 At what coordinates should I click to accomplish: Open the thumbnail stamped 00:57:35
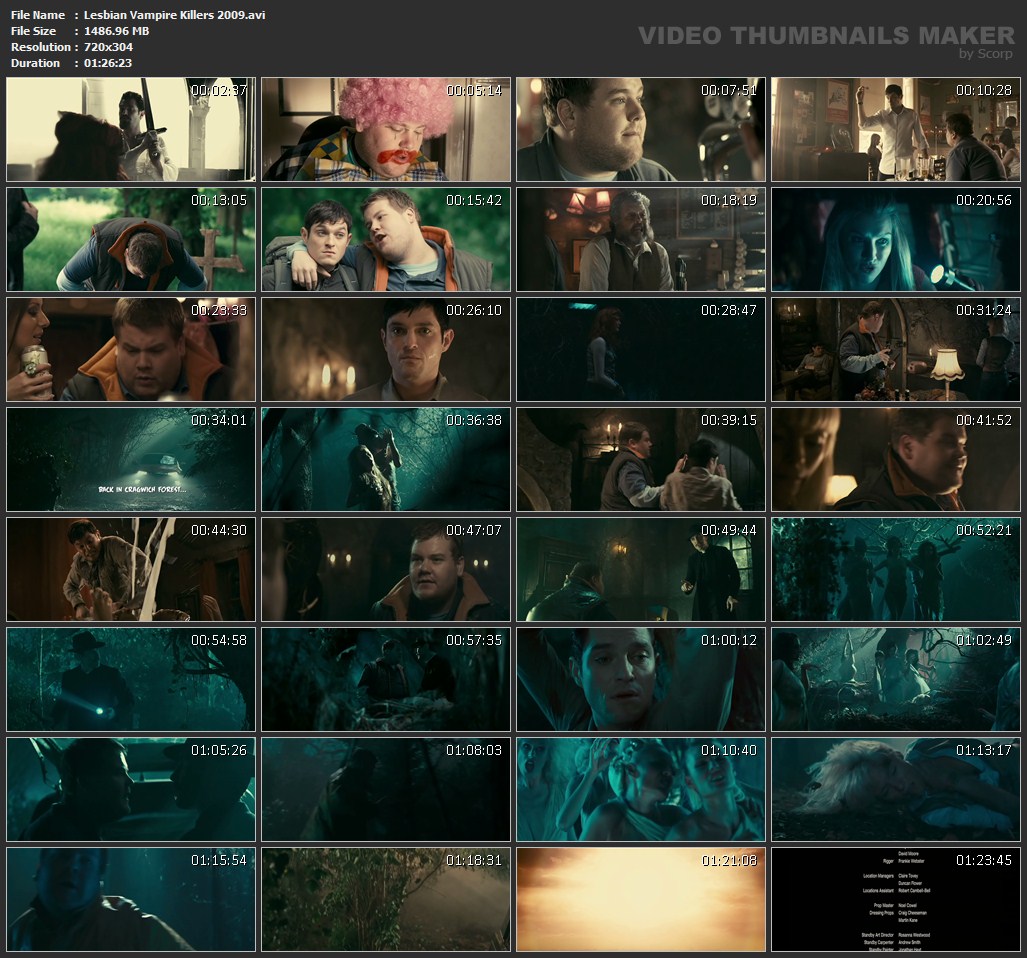[386, 679]
